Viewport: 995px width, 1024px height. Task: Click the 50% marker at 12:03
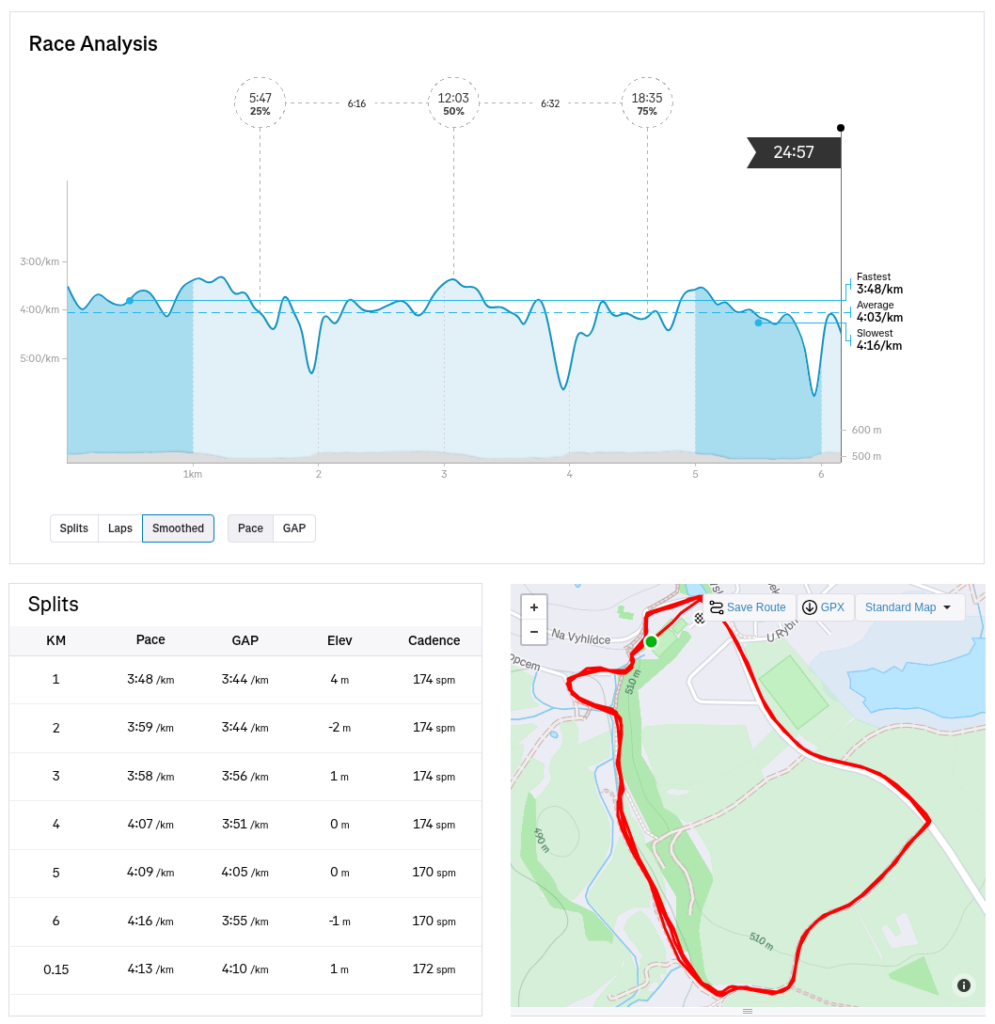click(x=454, y=103)
